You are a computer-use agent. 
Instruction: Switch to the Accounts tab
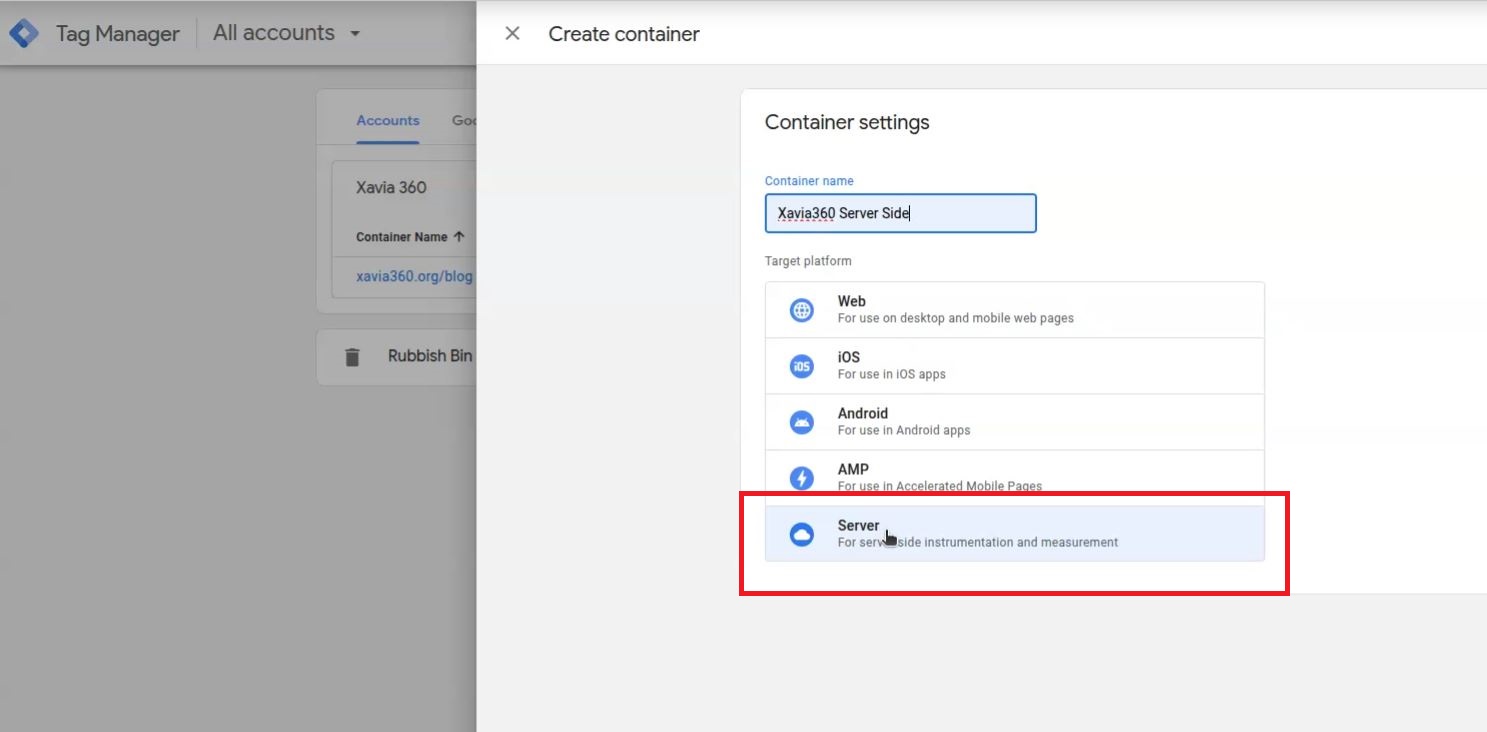point(388,120)
